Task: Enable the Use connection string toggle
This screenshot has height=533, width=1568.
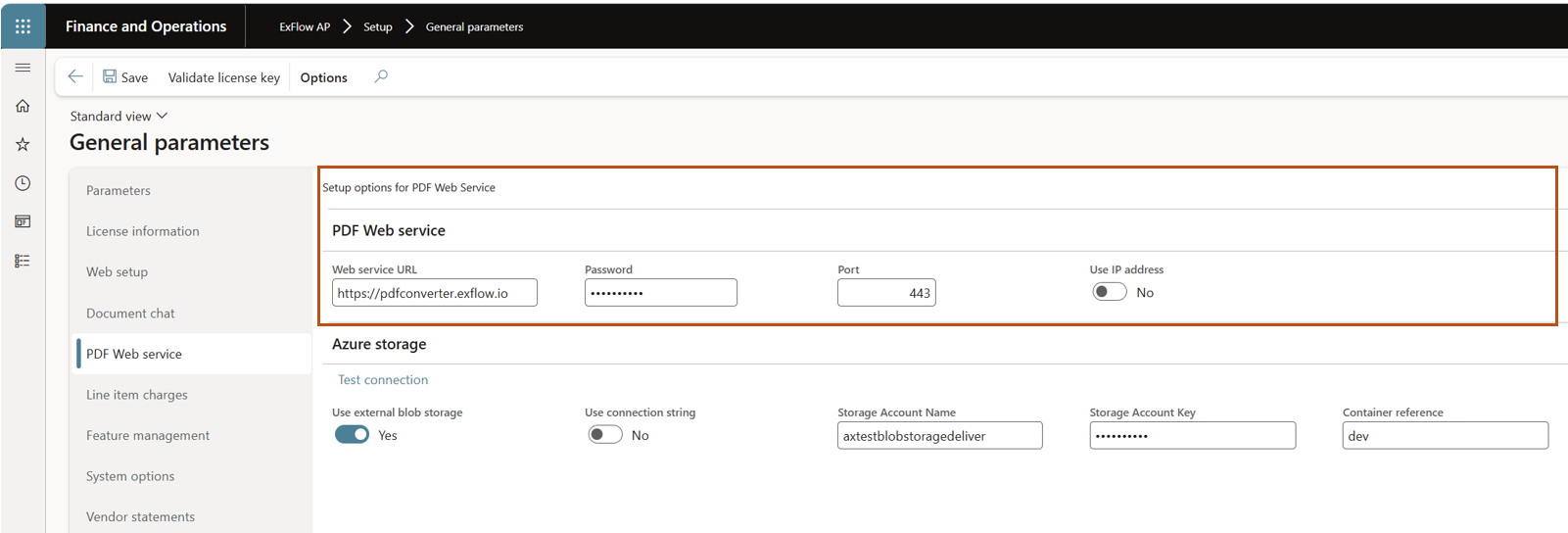Action: click(x=604, y=435)
